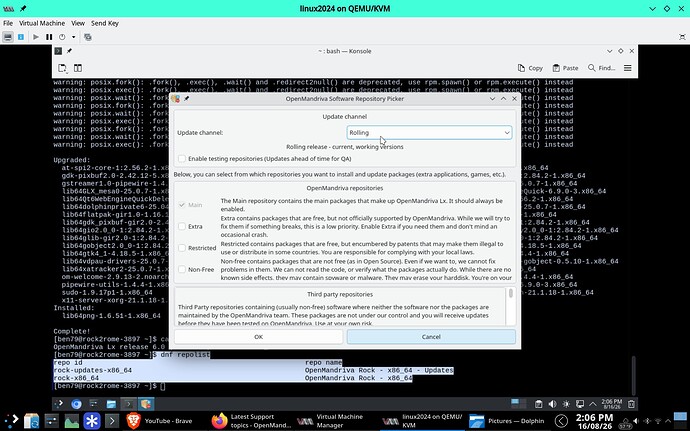The height and width of the screenshot is (431, 690).
Task: Click the host taskbar round back arrow
Action: tap(561, 421)
